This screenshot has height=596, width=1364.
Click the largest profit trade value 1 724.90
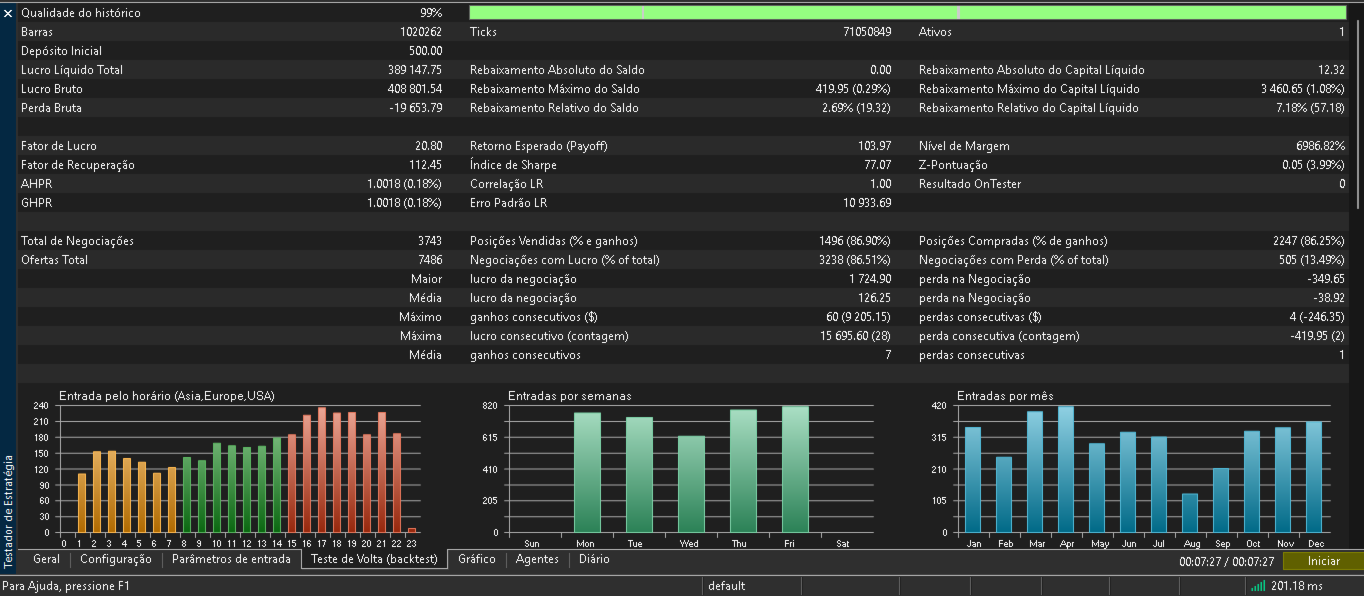click(x=869, y=279)
